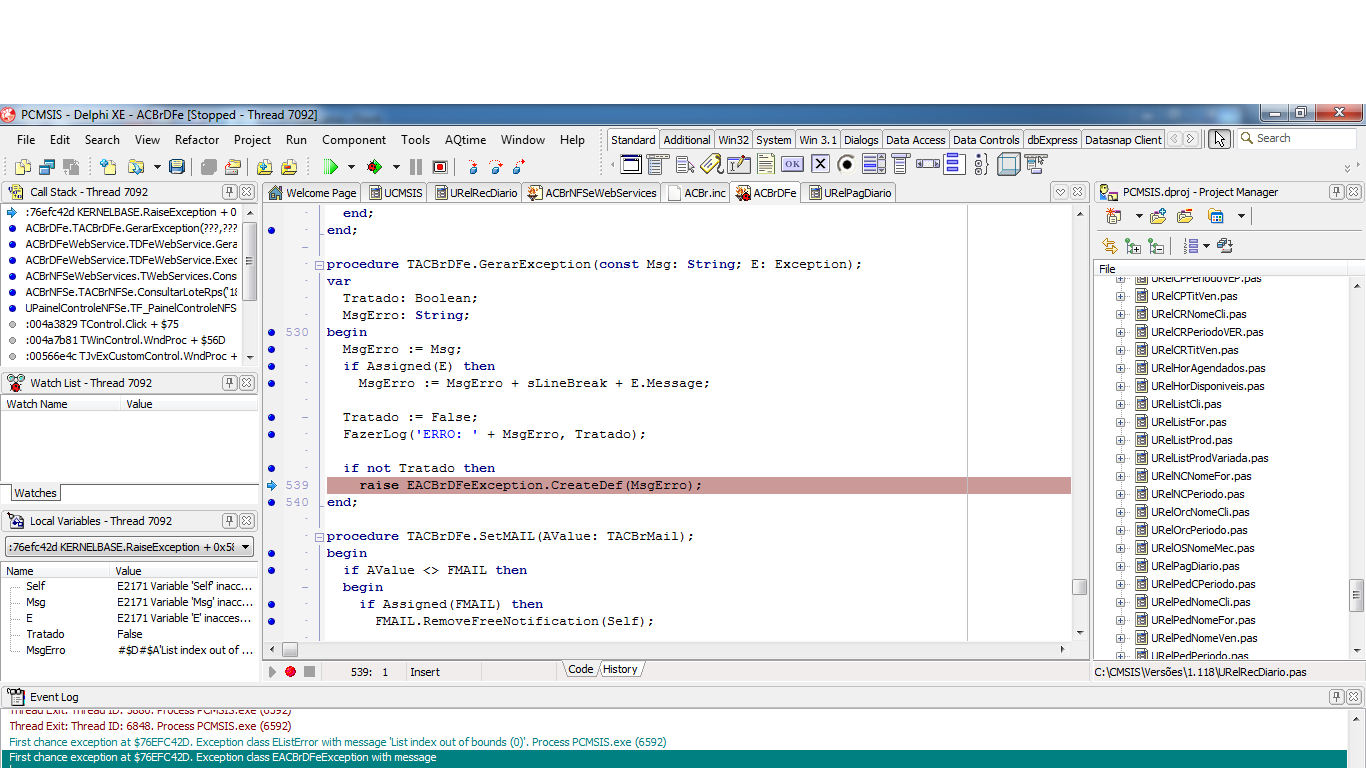
Task: Pin the Call Stack panel
Action: pos(230,192)
